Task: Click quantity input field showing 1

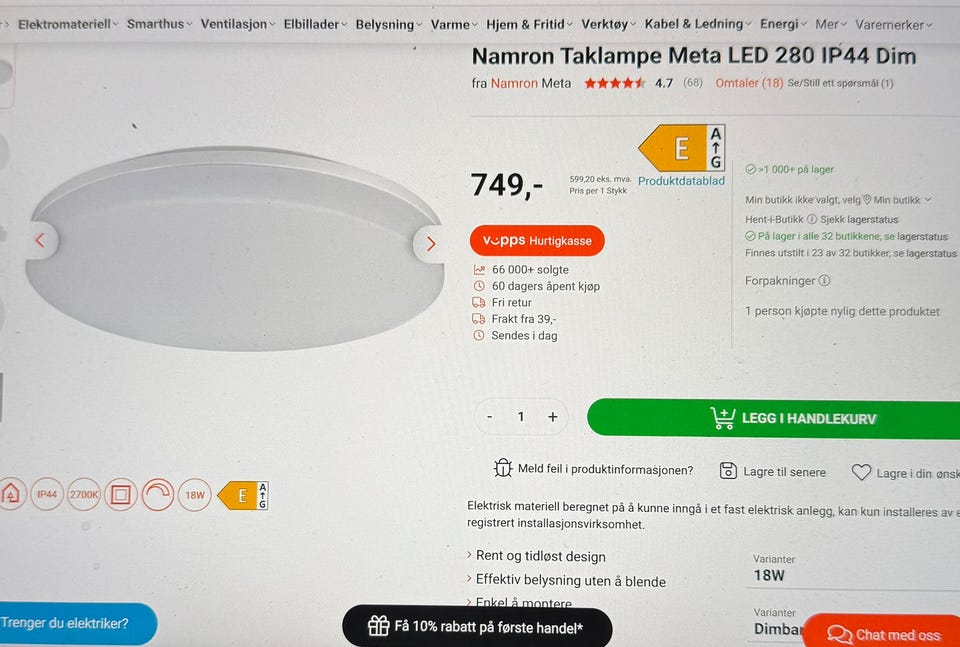Action: tap(520, 417)
